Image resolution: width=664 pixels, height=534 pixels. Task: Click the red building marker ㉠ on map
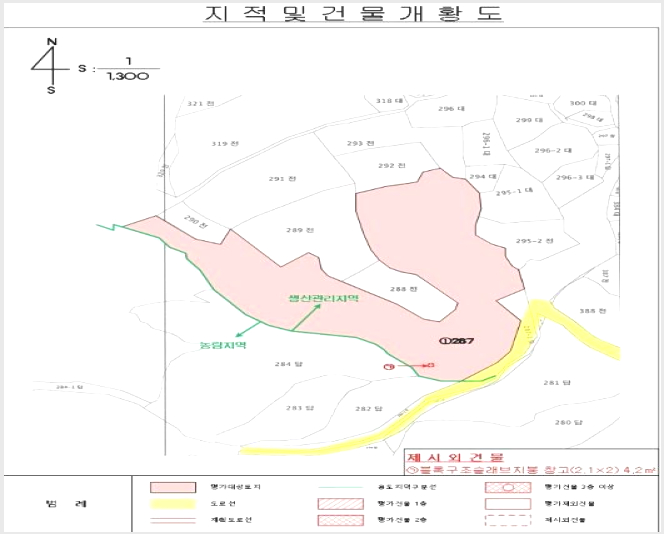(389, 367)
